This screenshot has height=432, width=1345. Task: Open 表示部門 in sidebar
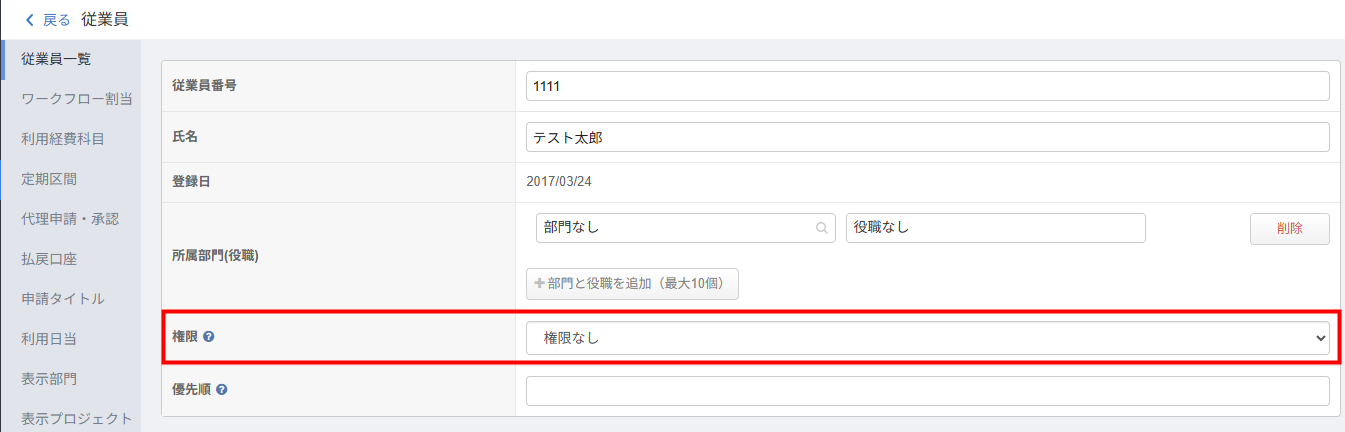[49, 379]
